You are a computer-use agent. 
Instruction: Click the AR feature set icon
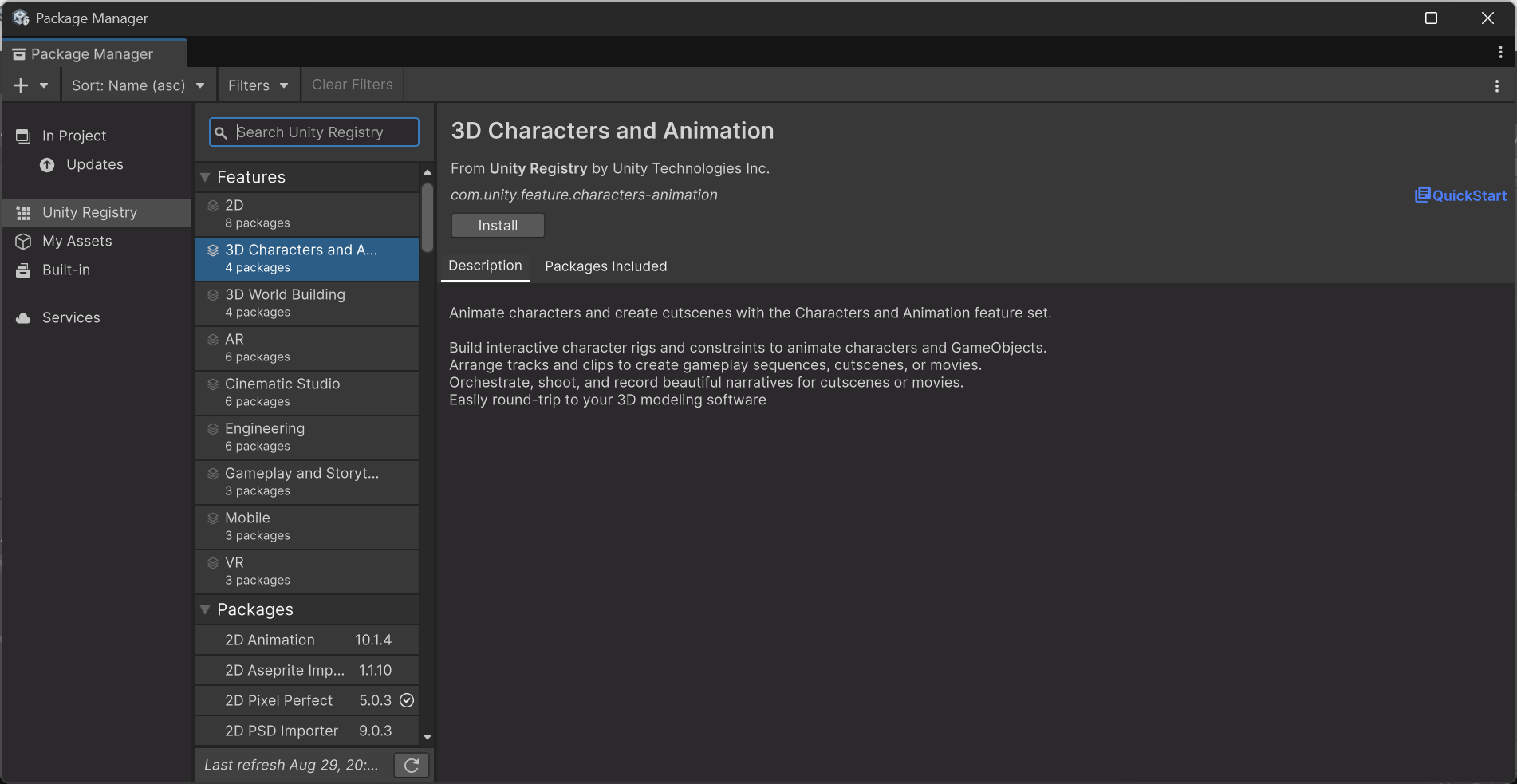(x=213, y=340)
